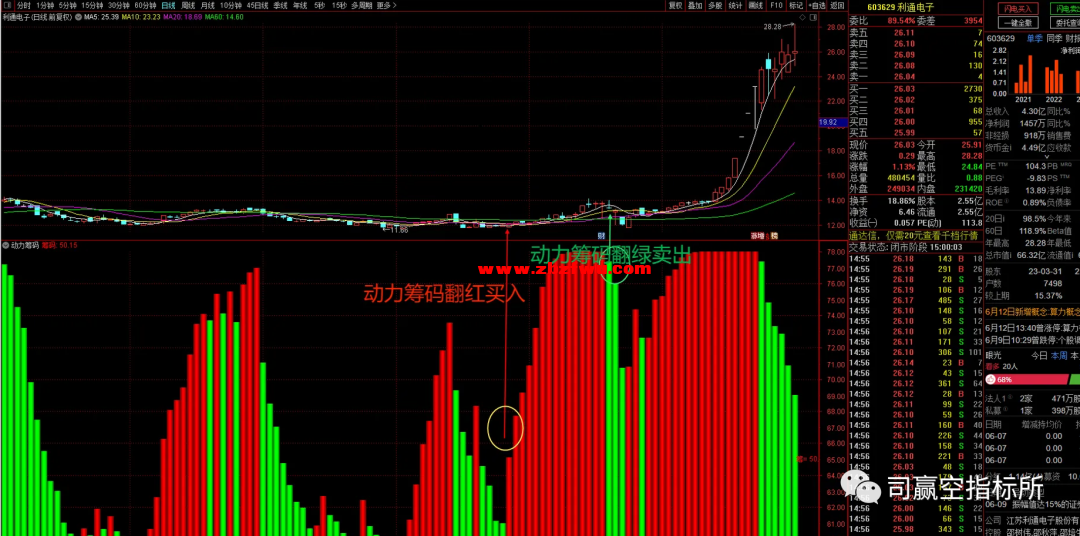Switch to 周线 weekly chart
The image size is (1080, 536).
188,5
